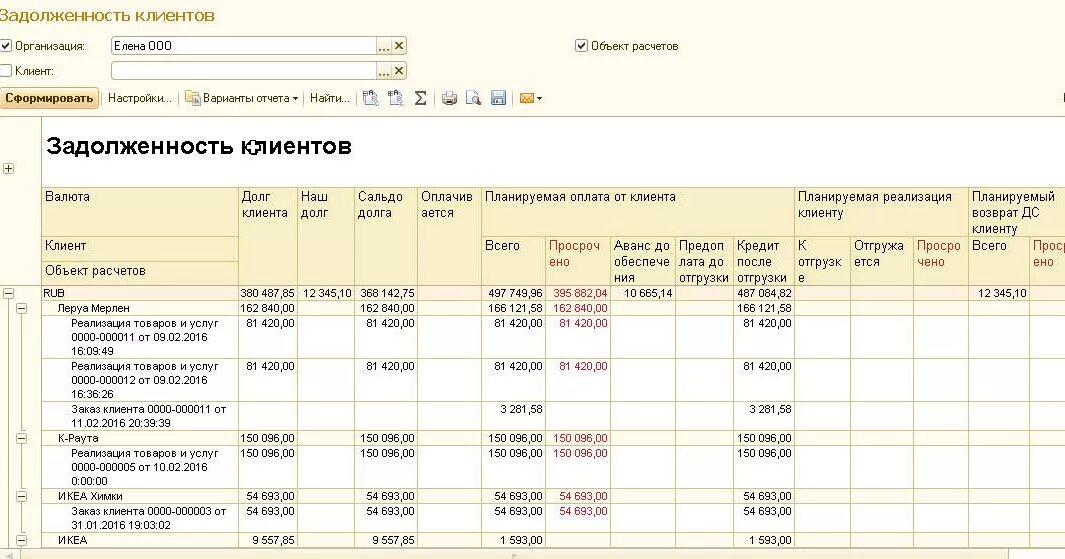Screen dimensions: 1065x559
Task: Collapse the ИКЕА Химки group
Action: click(22, 497)
